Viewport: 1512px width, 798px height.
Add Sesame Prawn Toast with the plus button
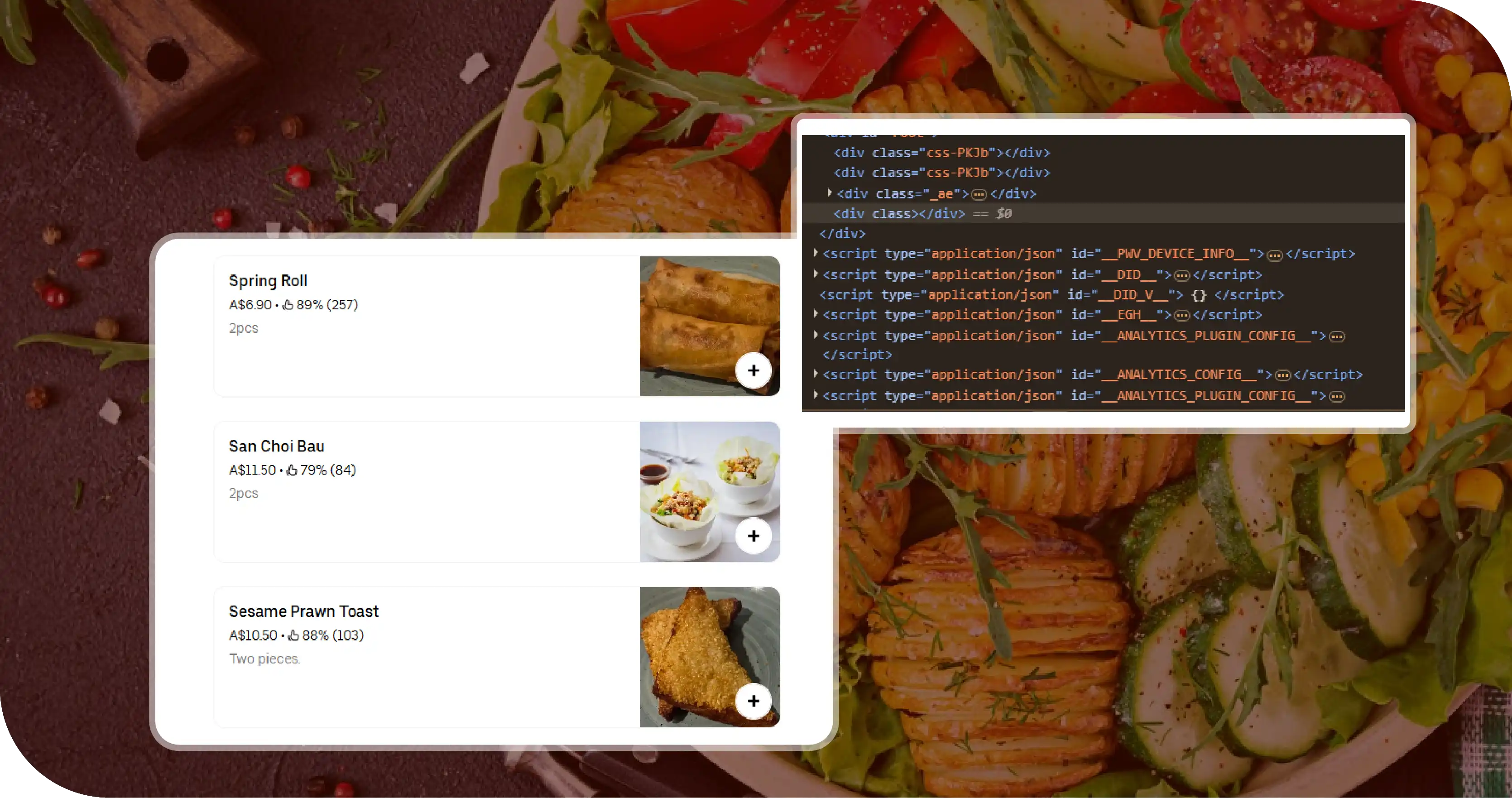[753, 701]
